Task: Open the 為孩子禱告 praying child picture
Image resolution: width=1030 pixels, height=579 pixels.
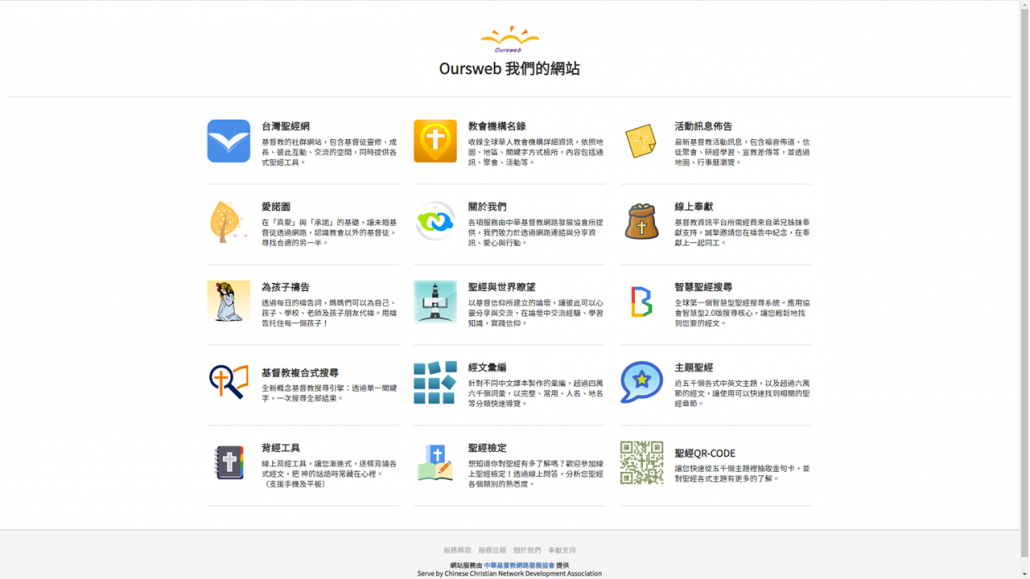Action: tap(228, 301)
